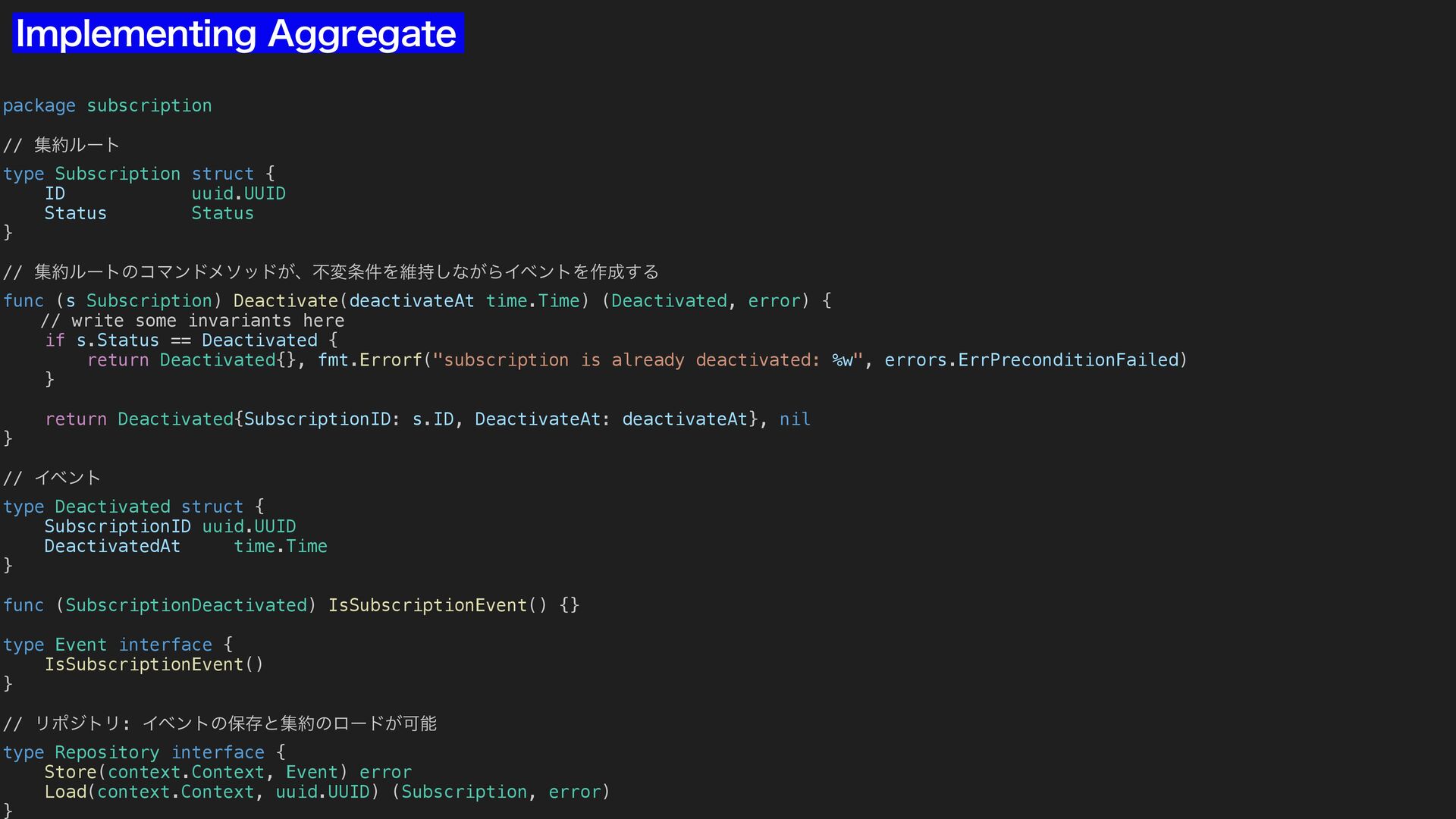
Task: Click the 'type Event interface' declaration
Action: [108, 645]
